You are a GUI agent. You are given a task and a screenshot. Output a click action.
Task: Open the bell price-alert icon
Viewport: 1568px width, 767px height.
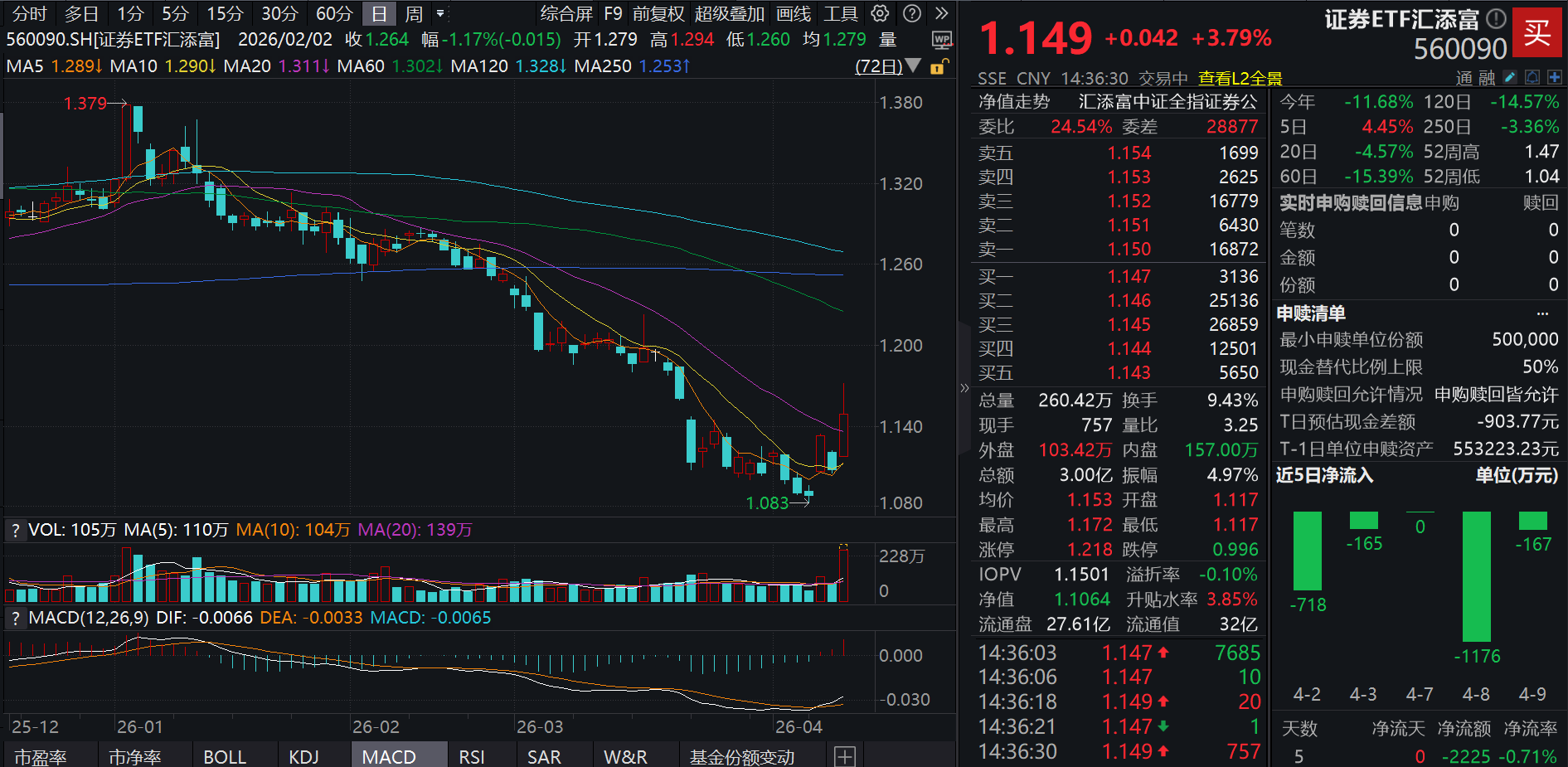pos(1532,76)
